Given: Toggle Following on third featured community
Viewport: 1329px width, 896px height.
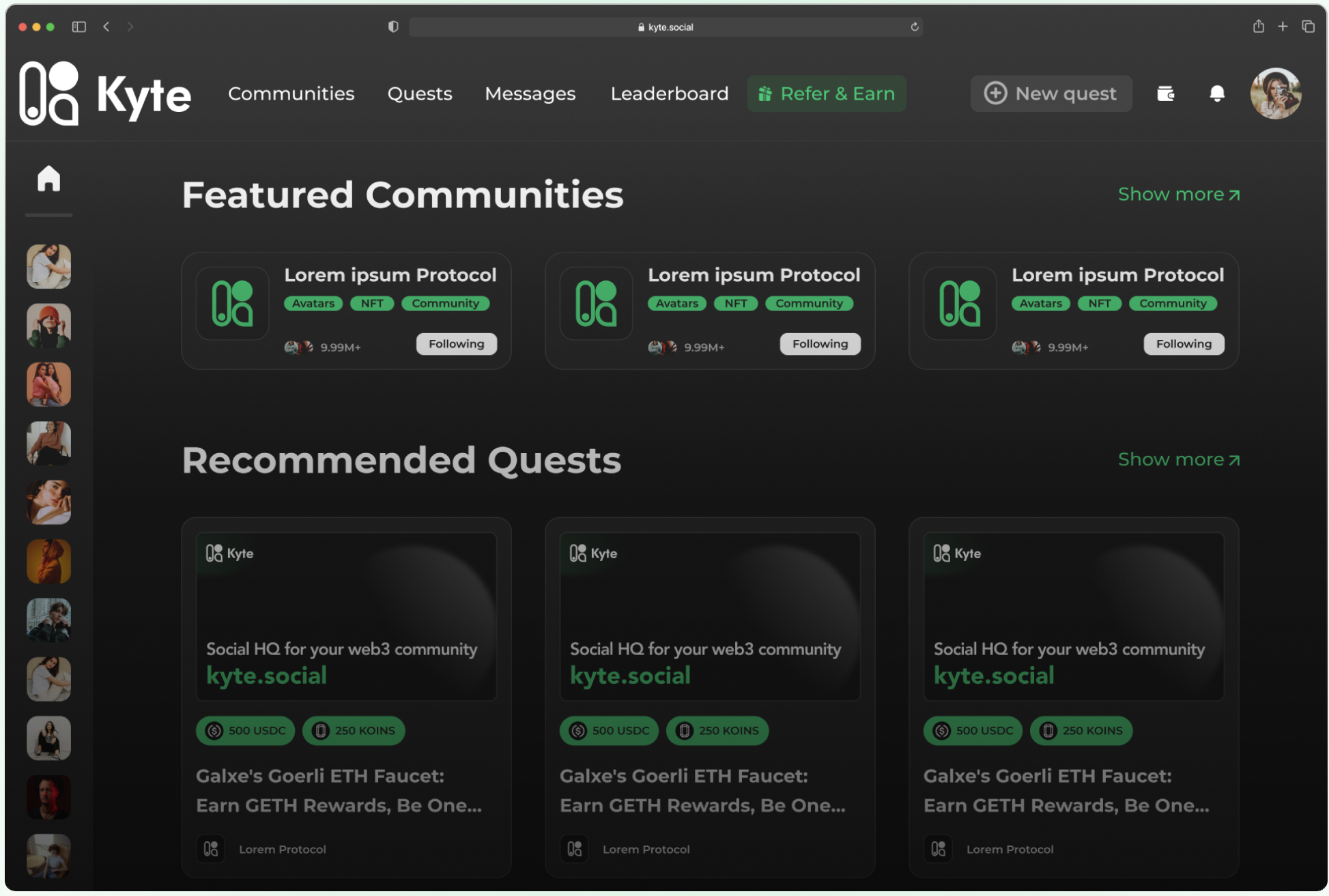Looking at the screenshot, I should point(1184,344).
